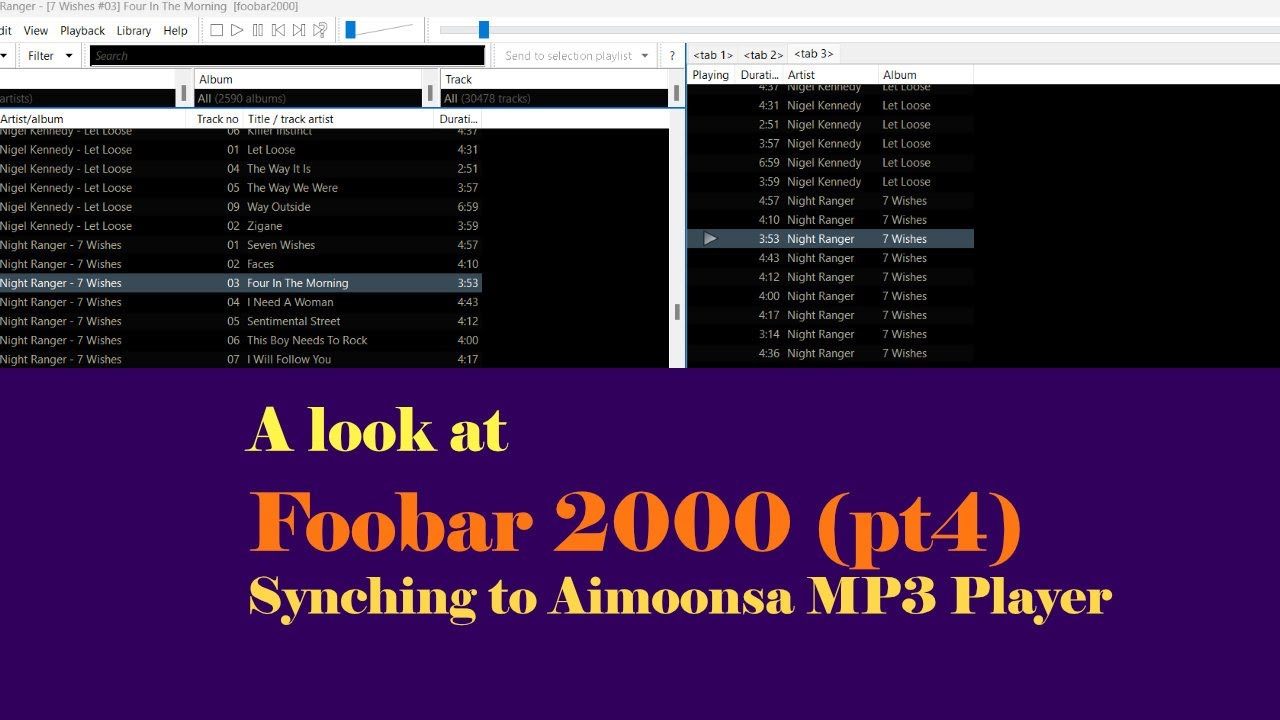Screen dimensions: 1280x720
Task: Skip to the next track
Action: pos(299,30)
